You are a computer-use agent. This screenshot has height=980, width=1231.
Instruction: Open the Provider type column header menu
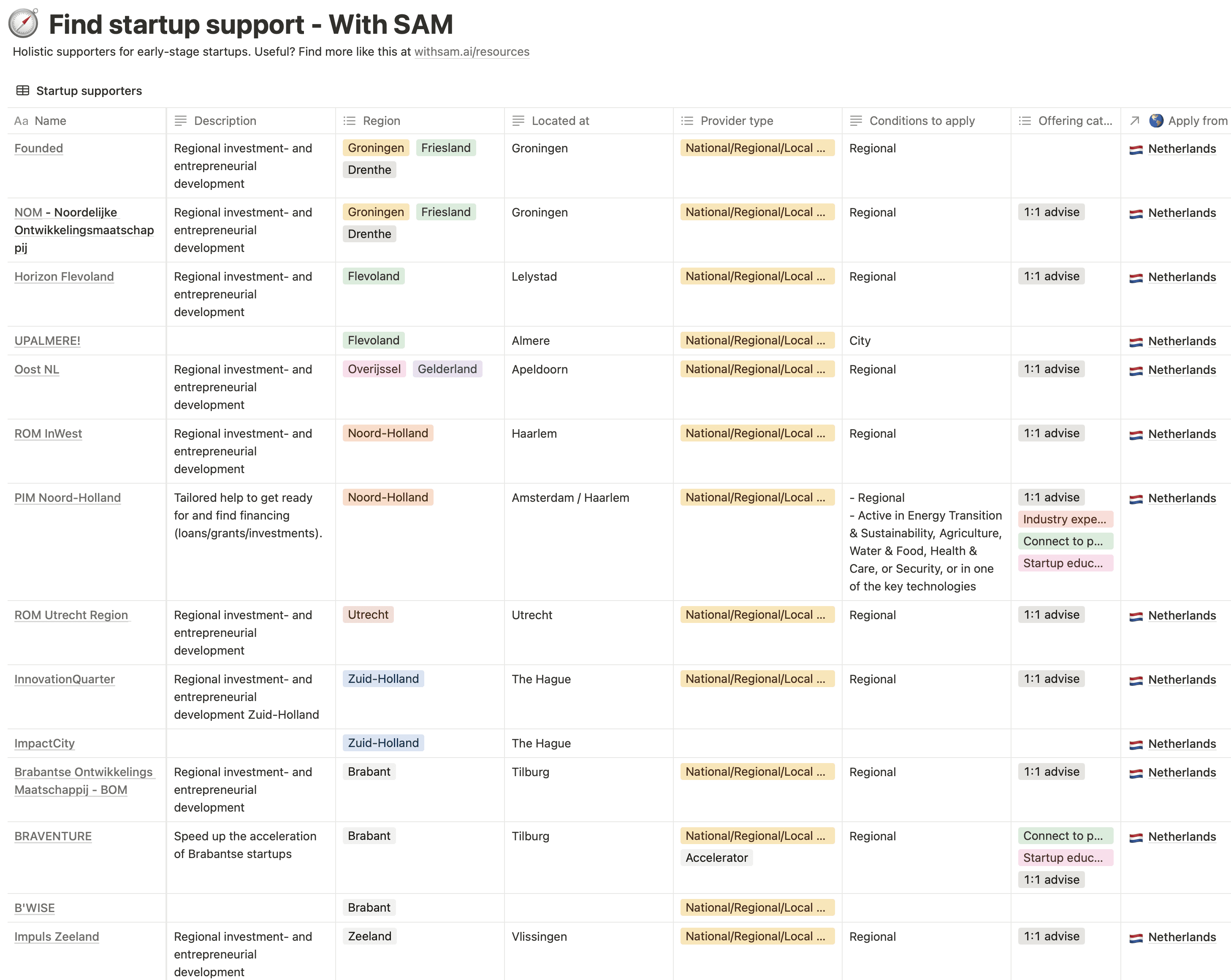point(757,120)
